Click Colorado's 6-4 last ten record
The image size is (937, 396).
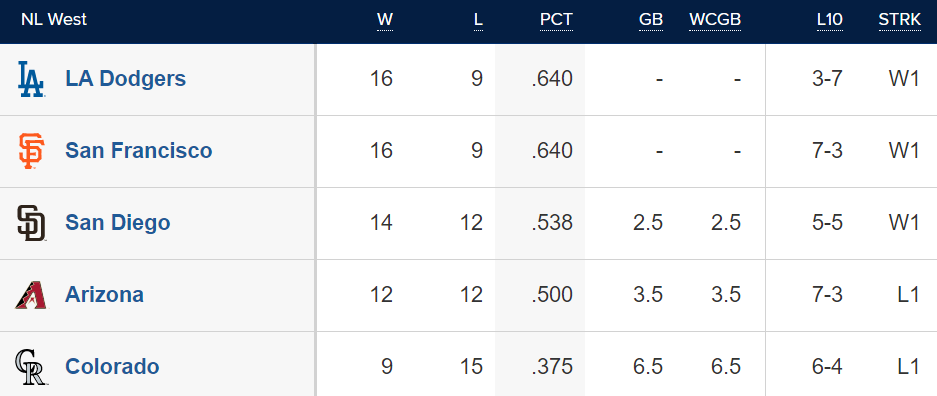click(x=827, y=366)
